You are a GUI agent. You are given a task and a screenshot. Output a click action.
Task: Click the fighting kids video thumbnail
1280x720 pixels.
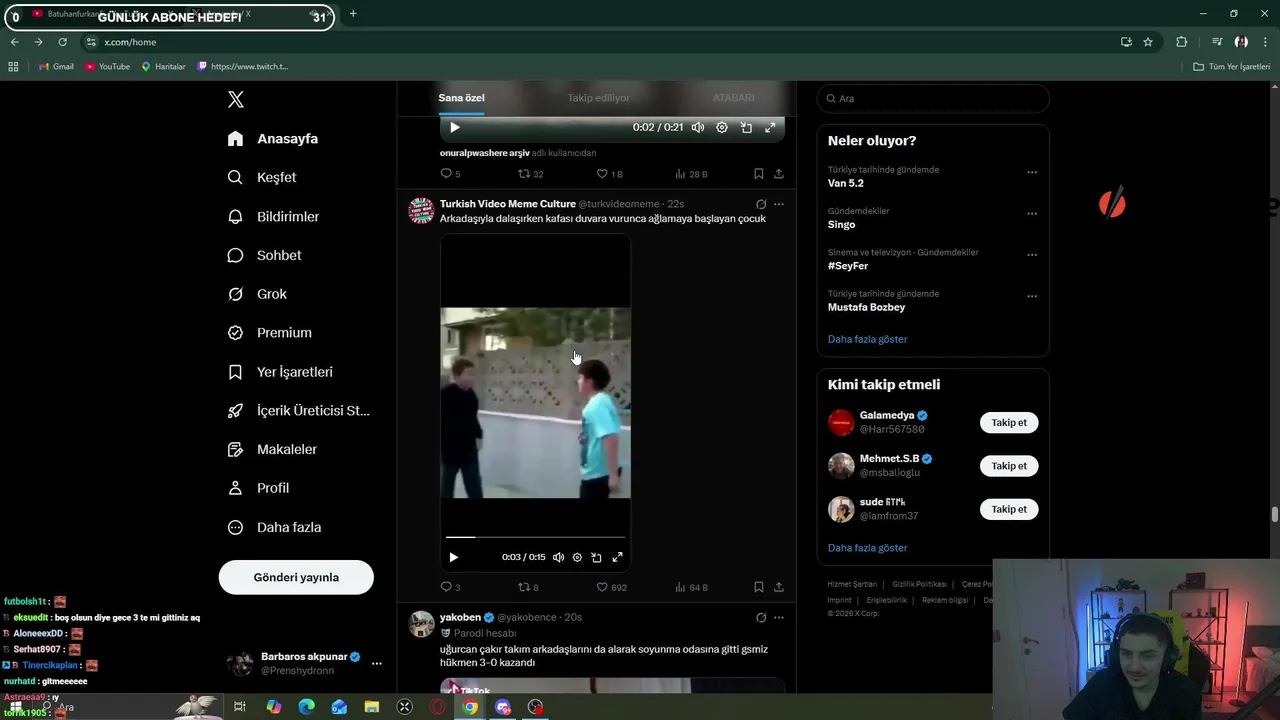[x=535, y=403]
